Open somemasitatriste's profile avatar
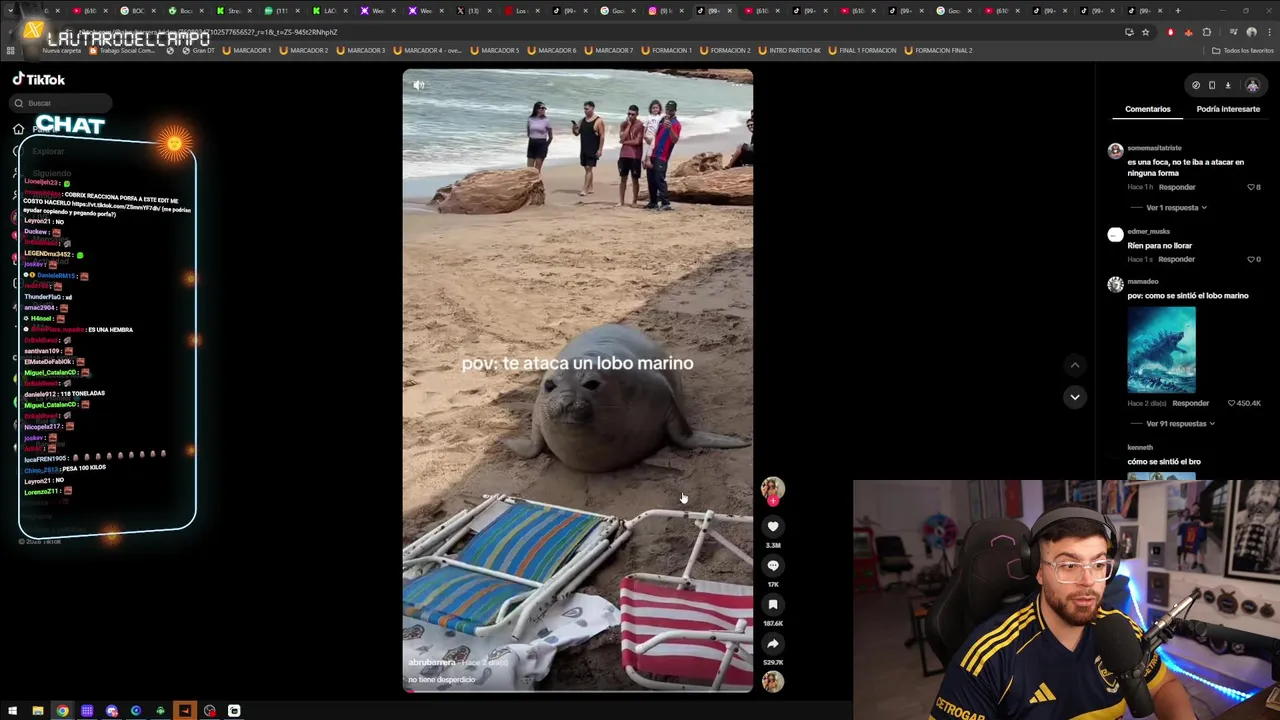1280x720 pixels. (x=1115, y=151)
